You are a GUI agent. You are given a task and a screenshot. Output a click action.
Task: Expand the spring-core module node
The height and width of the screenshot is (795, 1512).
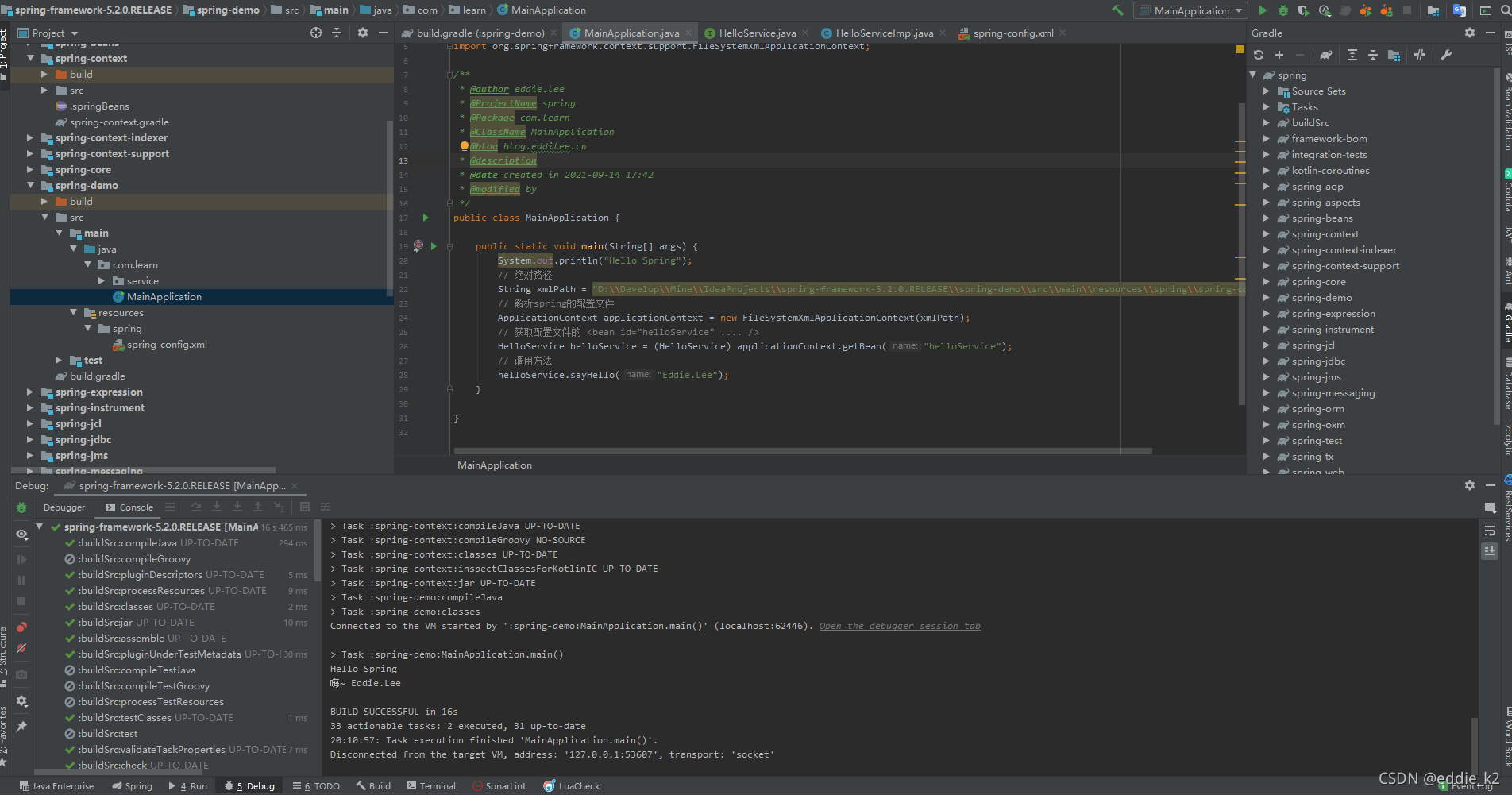click(31, 169)
